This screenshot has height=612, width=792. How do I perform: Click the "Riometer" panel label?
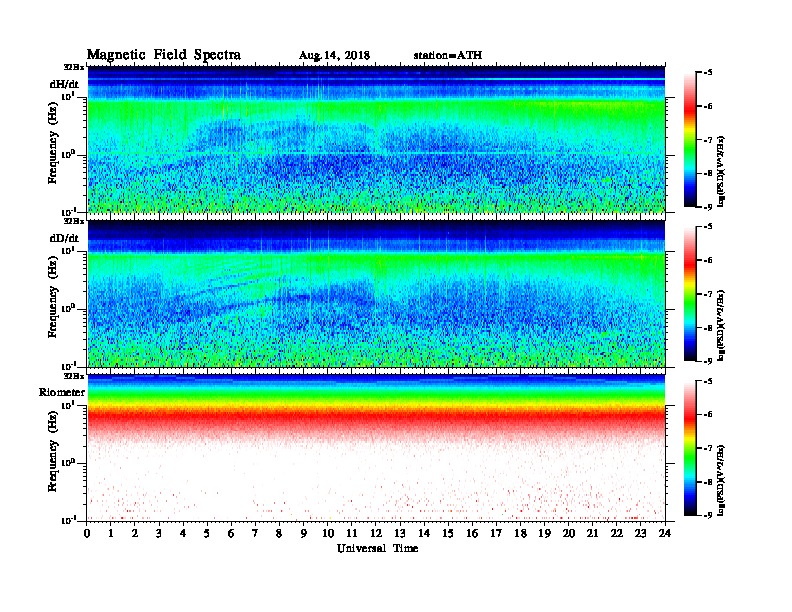pos(62,392)
